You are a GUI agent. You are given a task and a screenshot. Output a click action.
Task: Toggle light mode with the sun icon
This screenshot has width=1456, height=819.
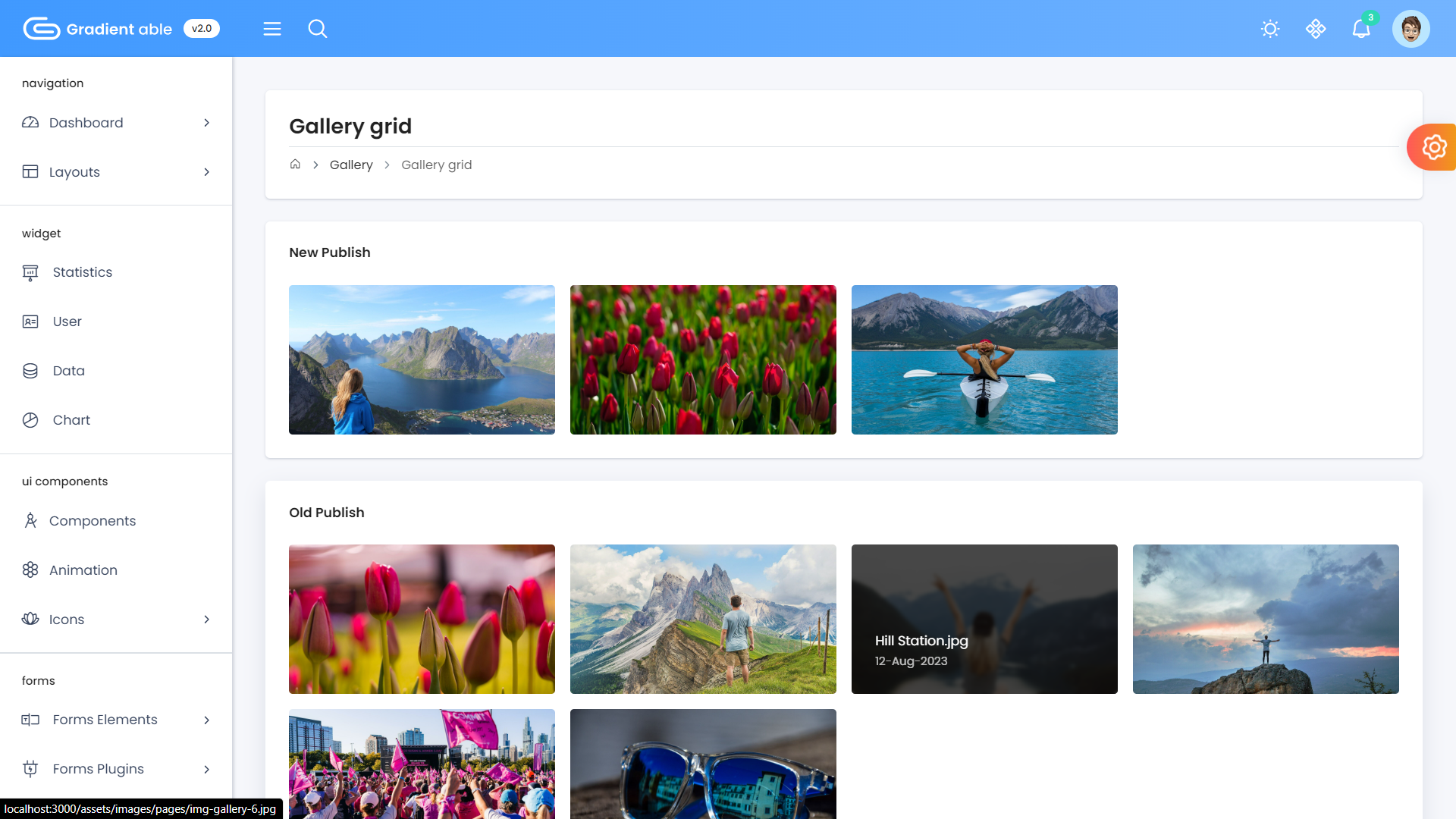click(1269, 28)
